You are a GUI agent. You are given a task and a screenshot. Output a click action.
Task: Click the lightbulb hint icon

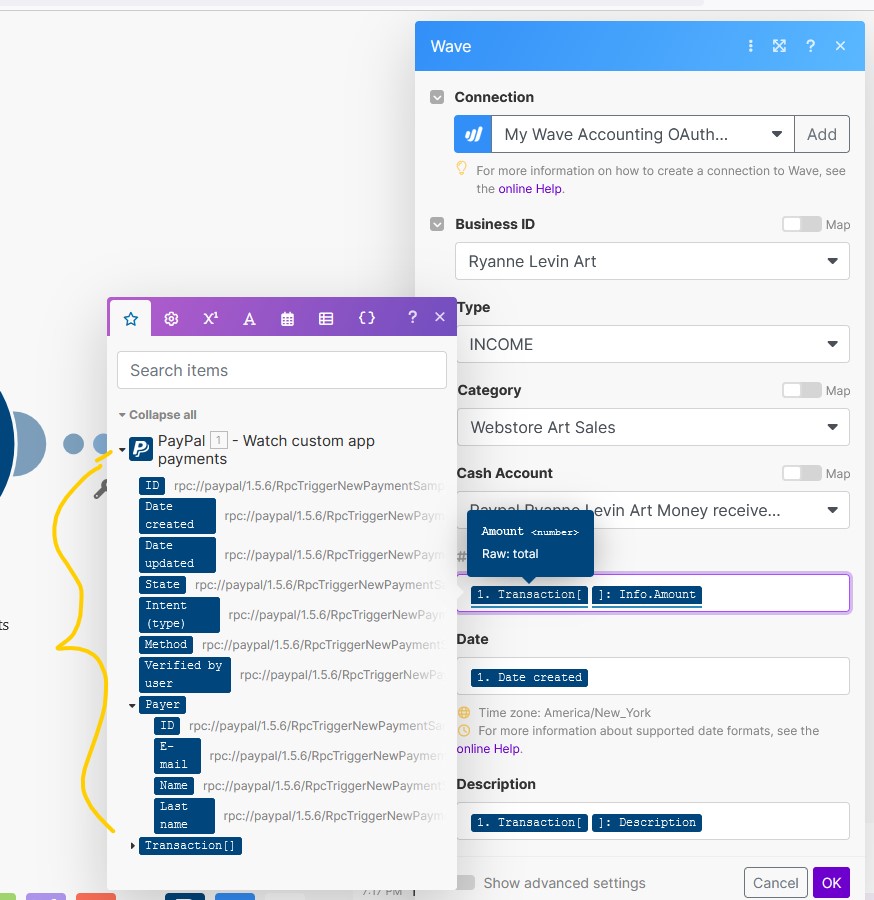pos(461,168)
